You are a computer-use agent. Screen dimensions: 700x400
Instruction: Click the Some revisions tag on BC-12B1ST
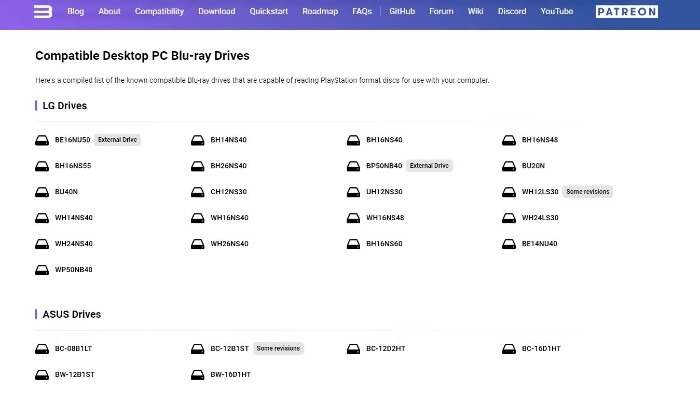(x=277, y=349)
